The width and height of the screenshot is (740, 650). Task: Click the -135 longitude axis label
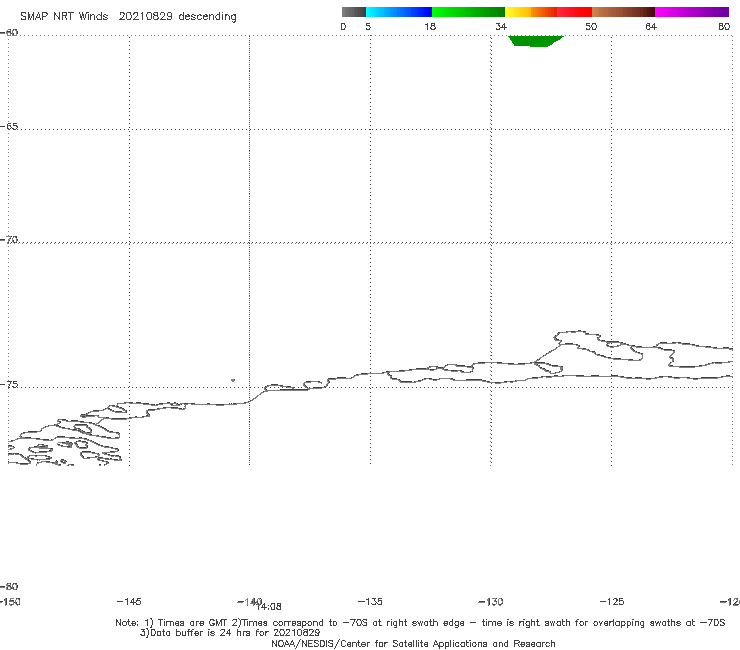370,602
